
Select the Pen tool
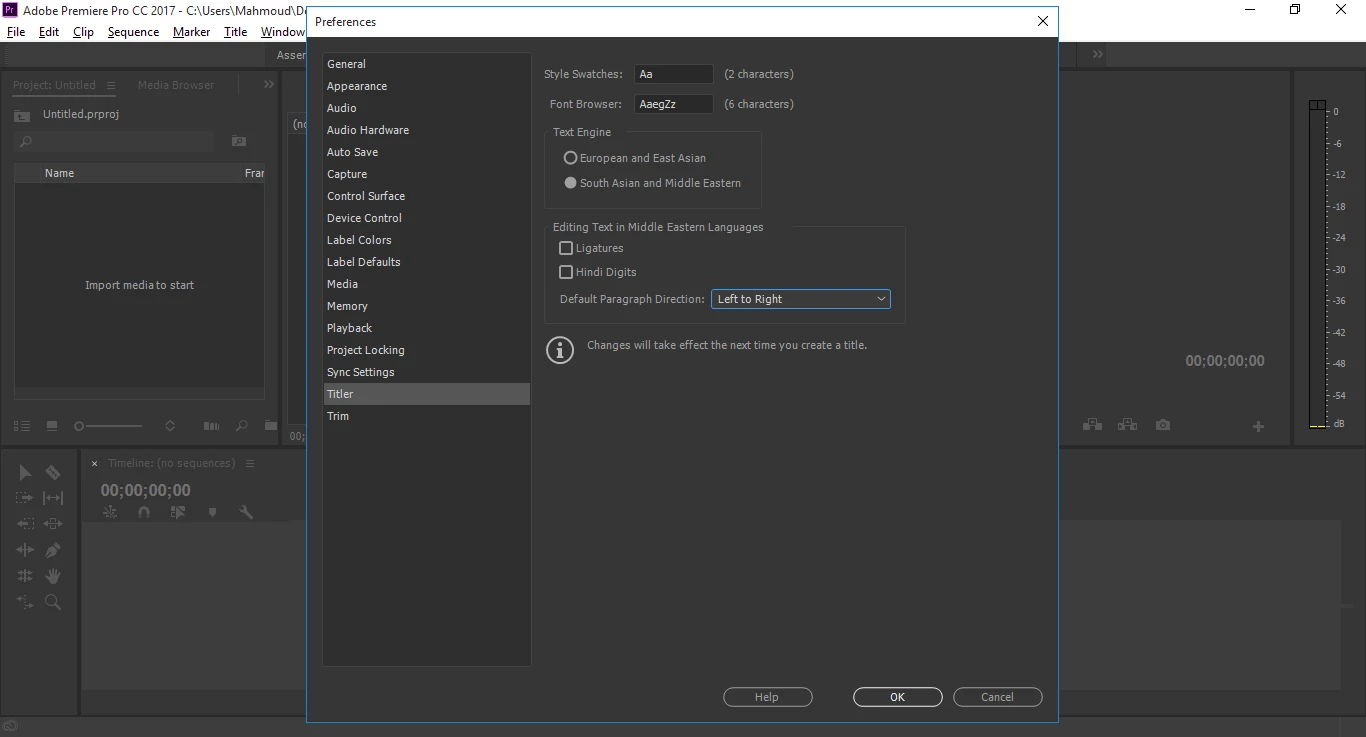tap(53, 550)
